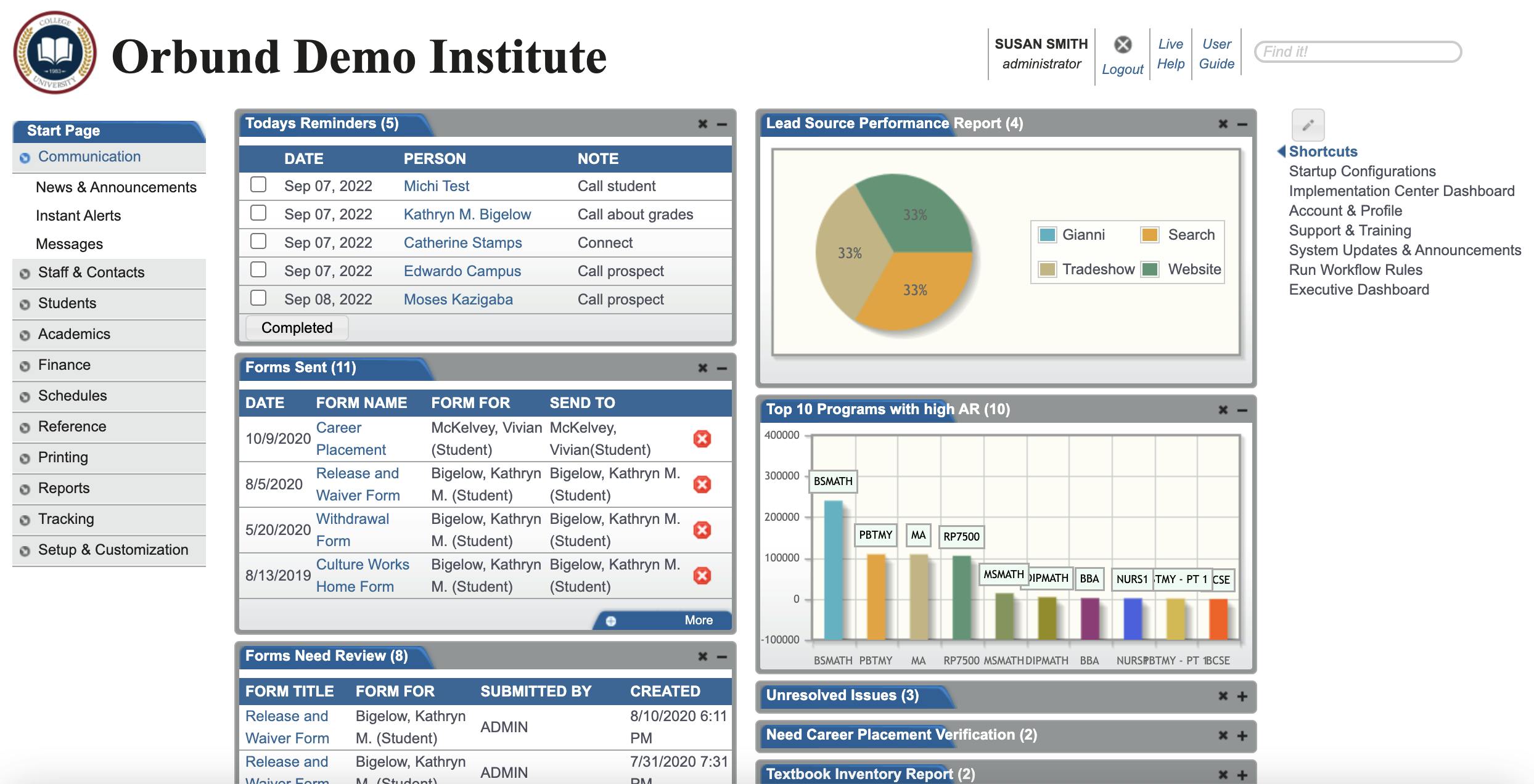Check the Michi Test reminder checkbox
Viewport: 1534px width, 784px height.
258,185
